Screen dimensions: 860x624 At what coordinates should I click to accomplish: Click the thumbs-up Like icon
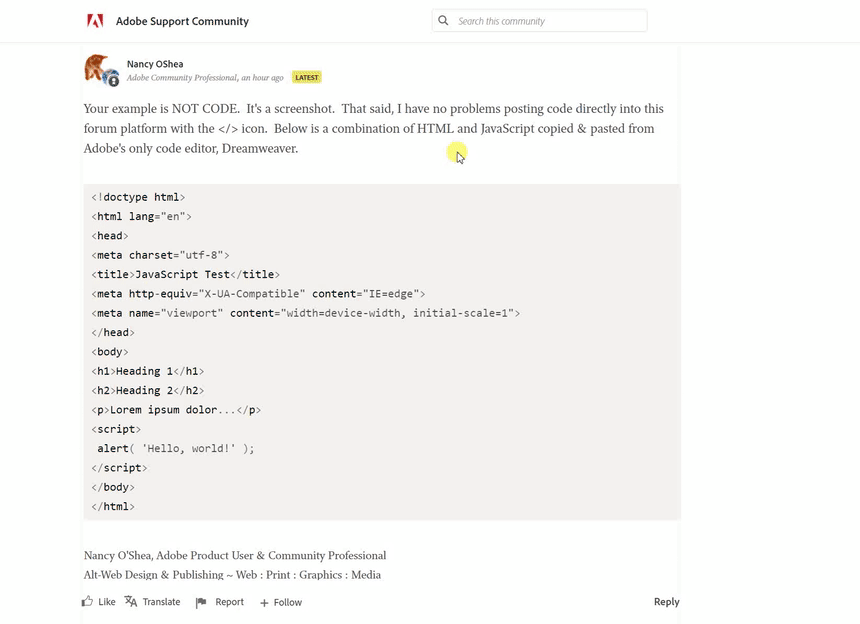point(88,601)
